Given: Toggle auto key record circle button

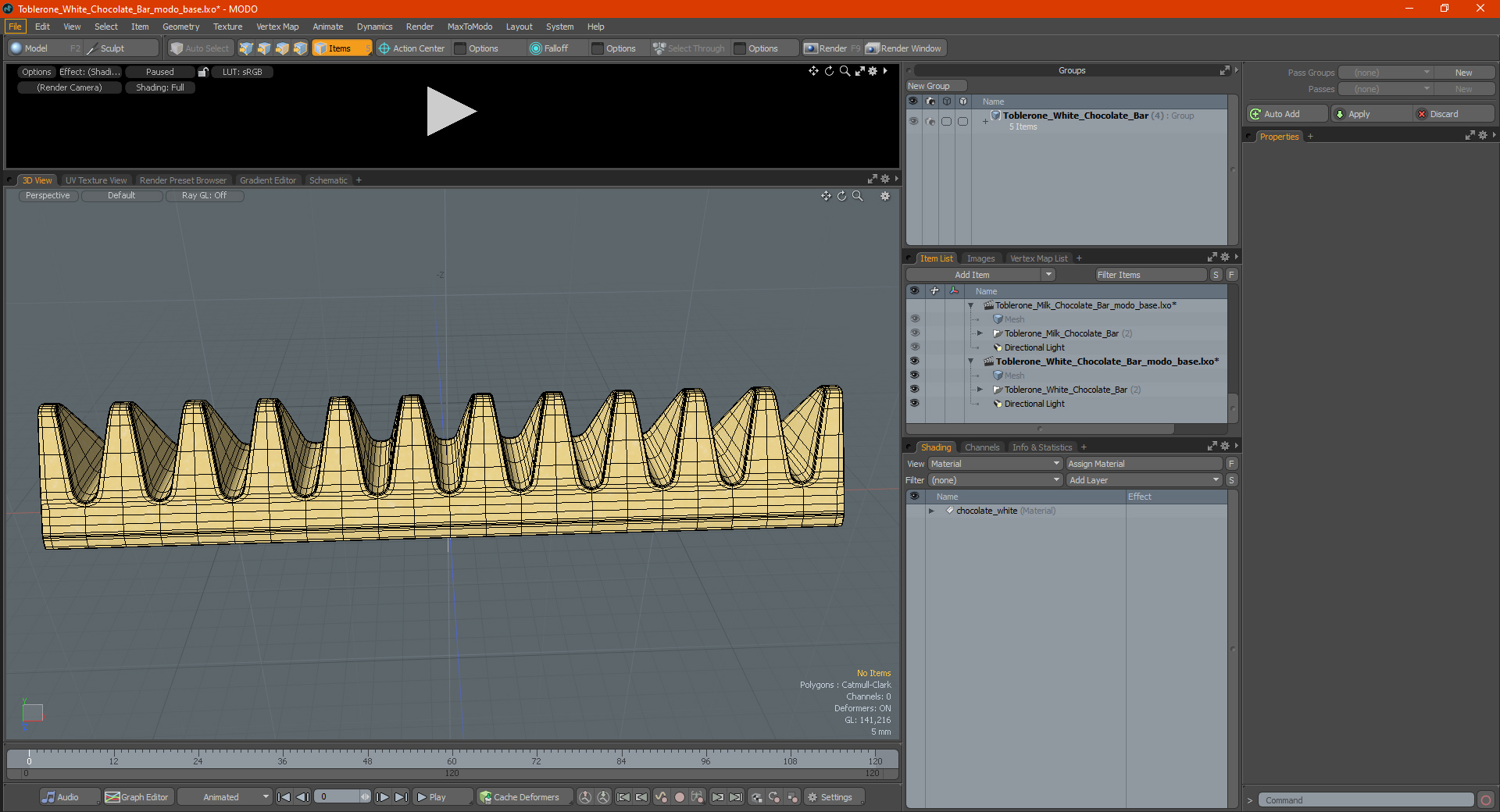Looking at the screenshot, I should pyautogui.click(x=680, y=797).
